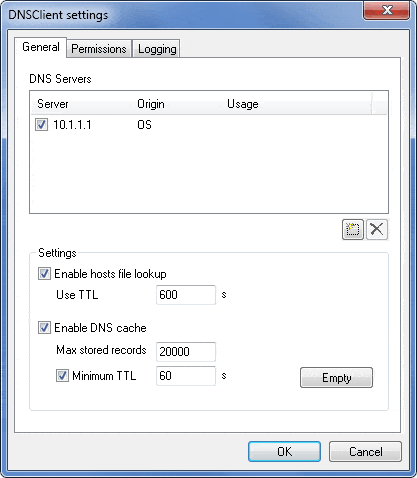Click the Empty cache button
417x478 pixels.
click(x=336, y=378)
